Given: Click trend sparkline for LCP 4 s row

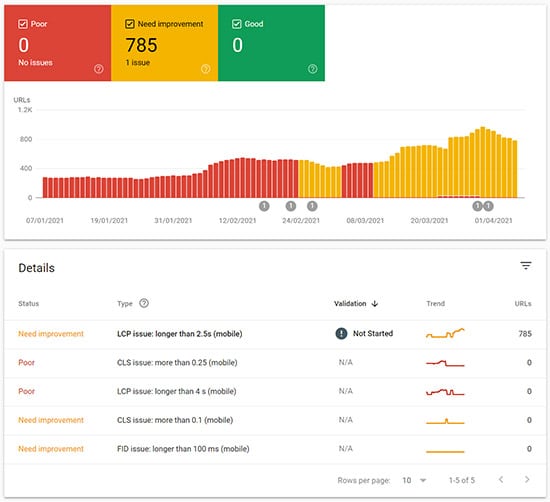Looking at the screenshot, I should (x=445, y=392).
